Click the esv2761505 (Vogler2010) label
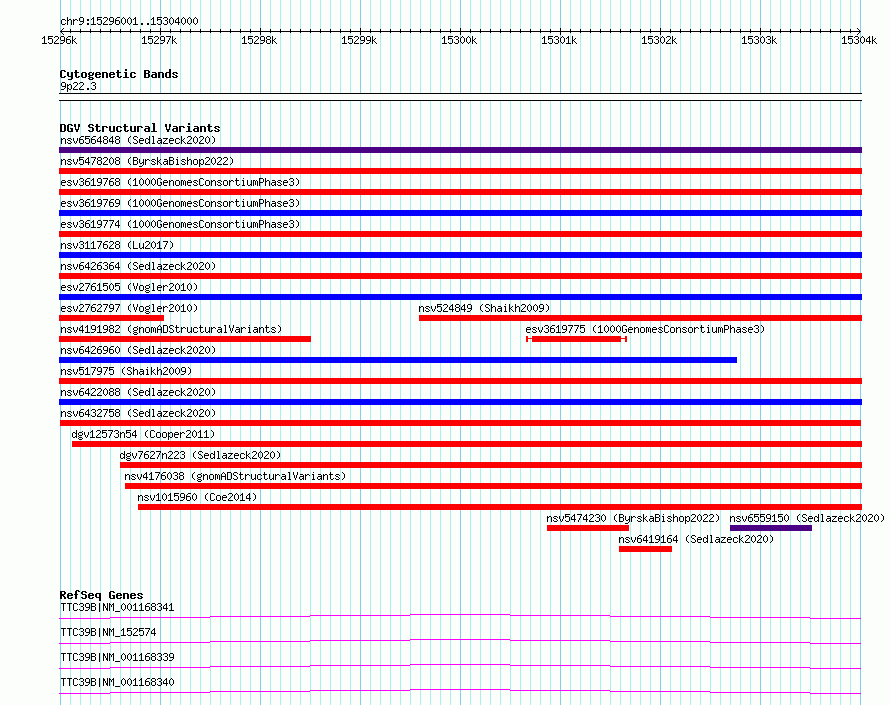This screenshot has height=705, width=890. [x=129, y=287]
